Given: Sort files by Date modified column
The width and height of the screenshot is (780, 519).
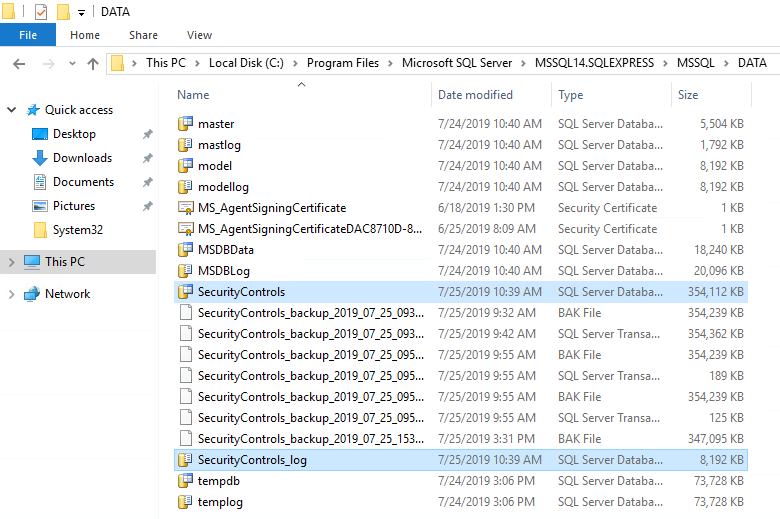Looking at the screenshot, I should 475,95.
